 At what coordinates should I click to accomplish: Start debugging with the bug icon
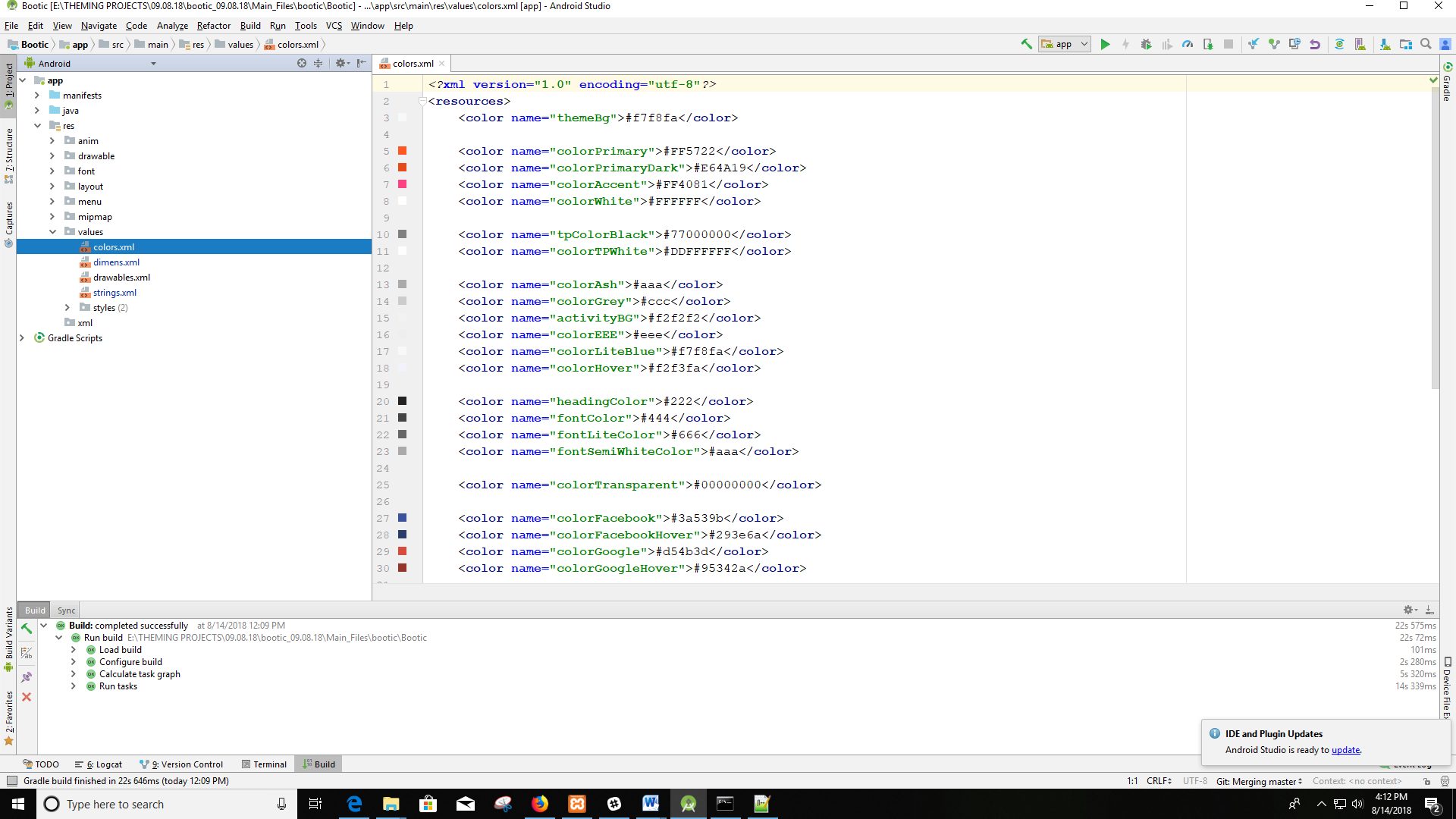[1146, 44]
